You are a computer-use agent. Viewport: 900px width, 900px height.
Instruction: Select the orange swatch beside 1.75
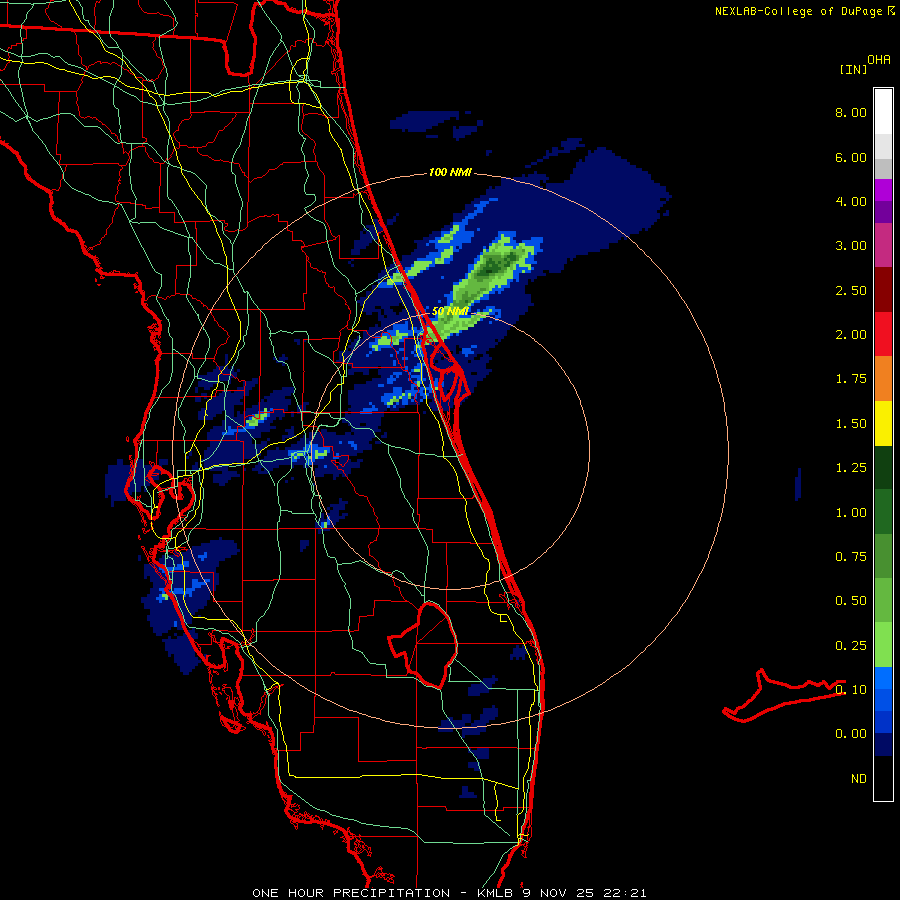(x=883, y=379)
